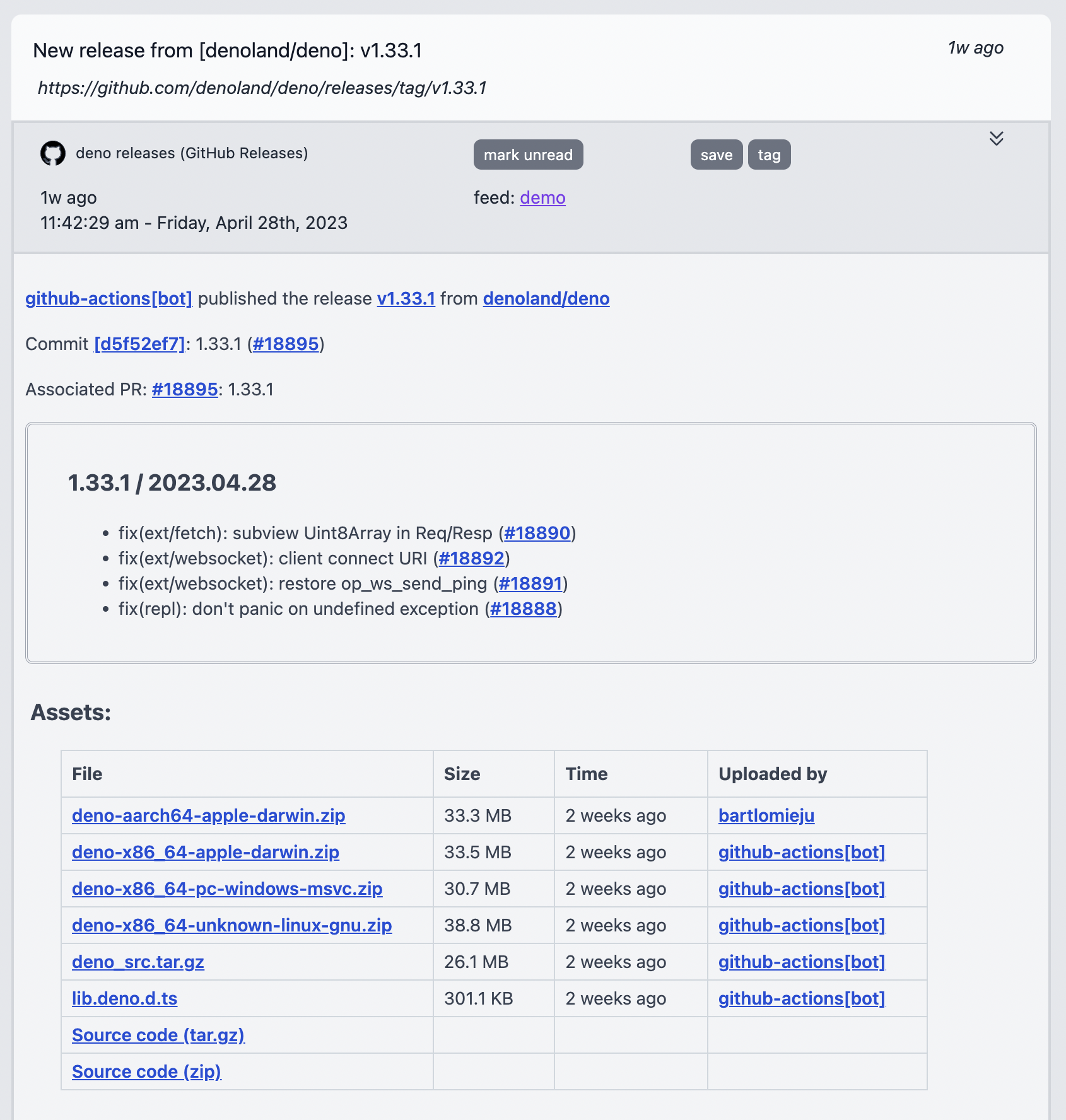Click the save button
The image size is (1066, 1120).
pyautogui.click(x=716, y=155)
